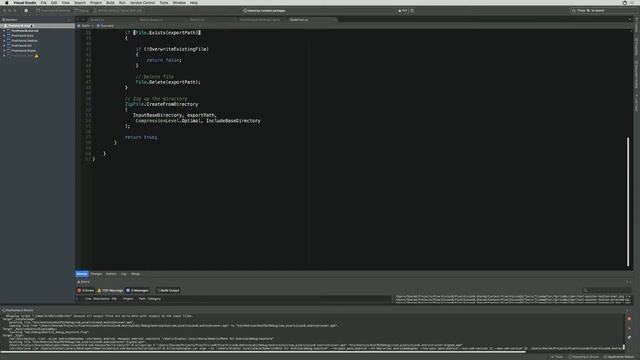Click the spinning status icon beside restoring packages text
Viewport: 640px width, 360px height.
click(x=245, y=11)
